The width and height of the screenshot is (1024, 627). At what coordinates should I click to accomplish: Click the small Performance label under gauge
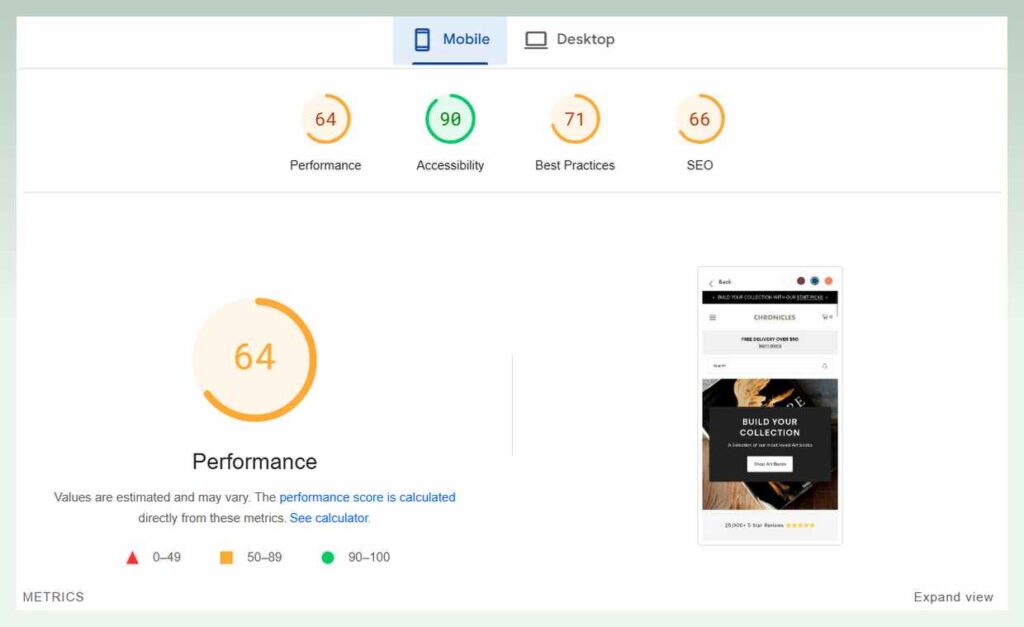[325, 165]
